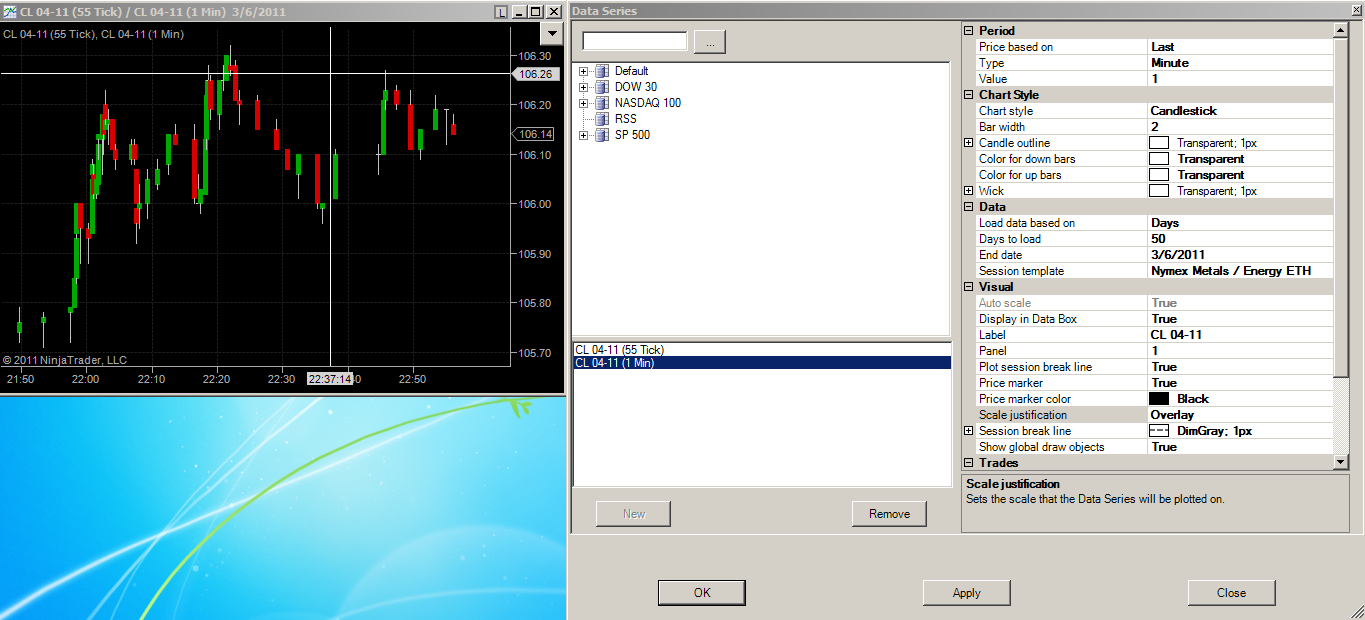Click the property grid scroll-down arrow

click(x=1341, y=462)
